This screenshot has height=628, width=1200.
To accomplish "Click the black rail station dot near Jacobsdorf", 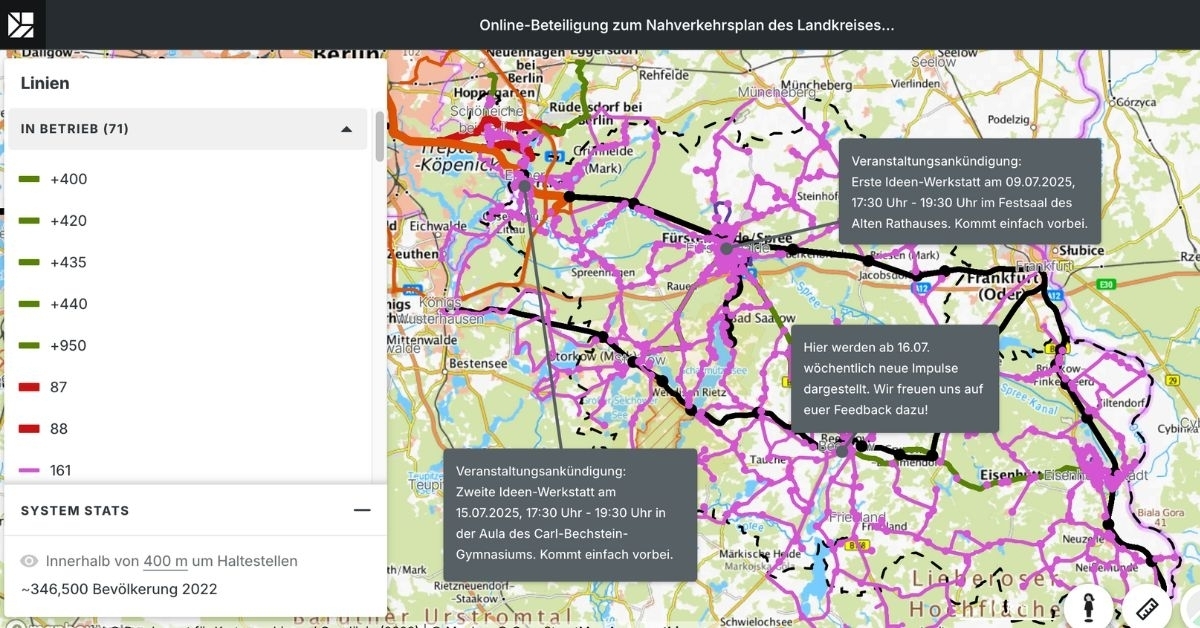I will [869, 261].
